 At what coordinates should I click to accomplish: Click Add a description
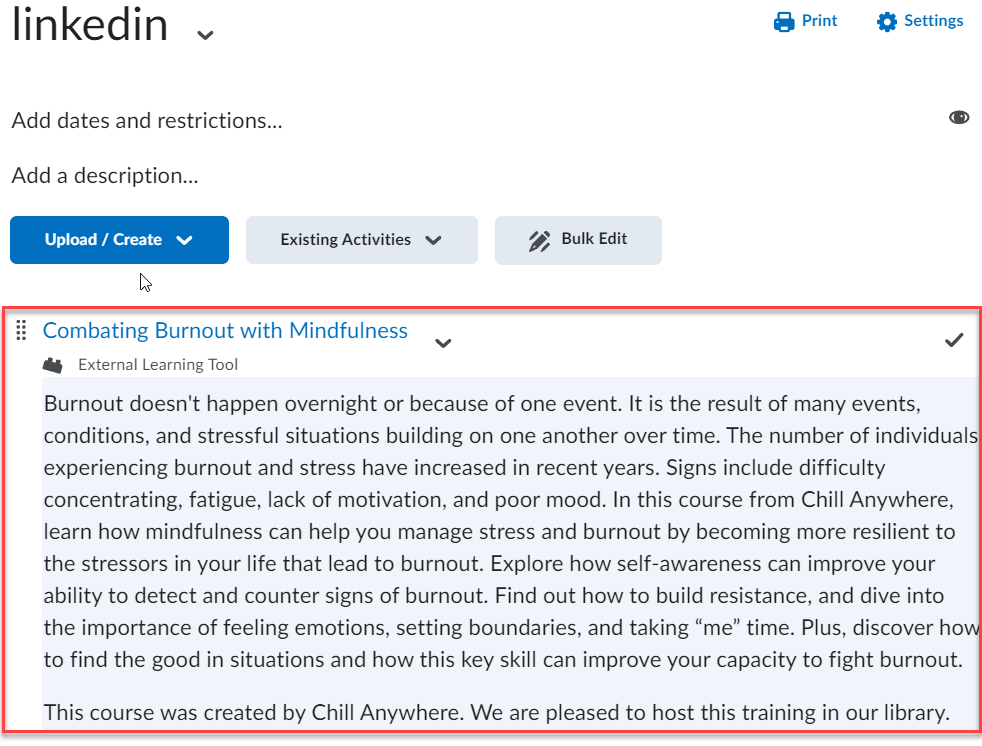[x=104, y=175]
